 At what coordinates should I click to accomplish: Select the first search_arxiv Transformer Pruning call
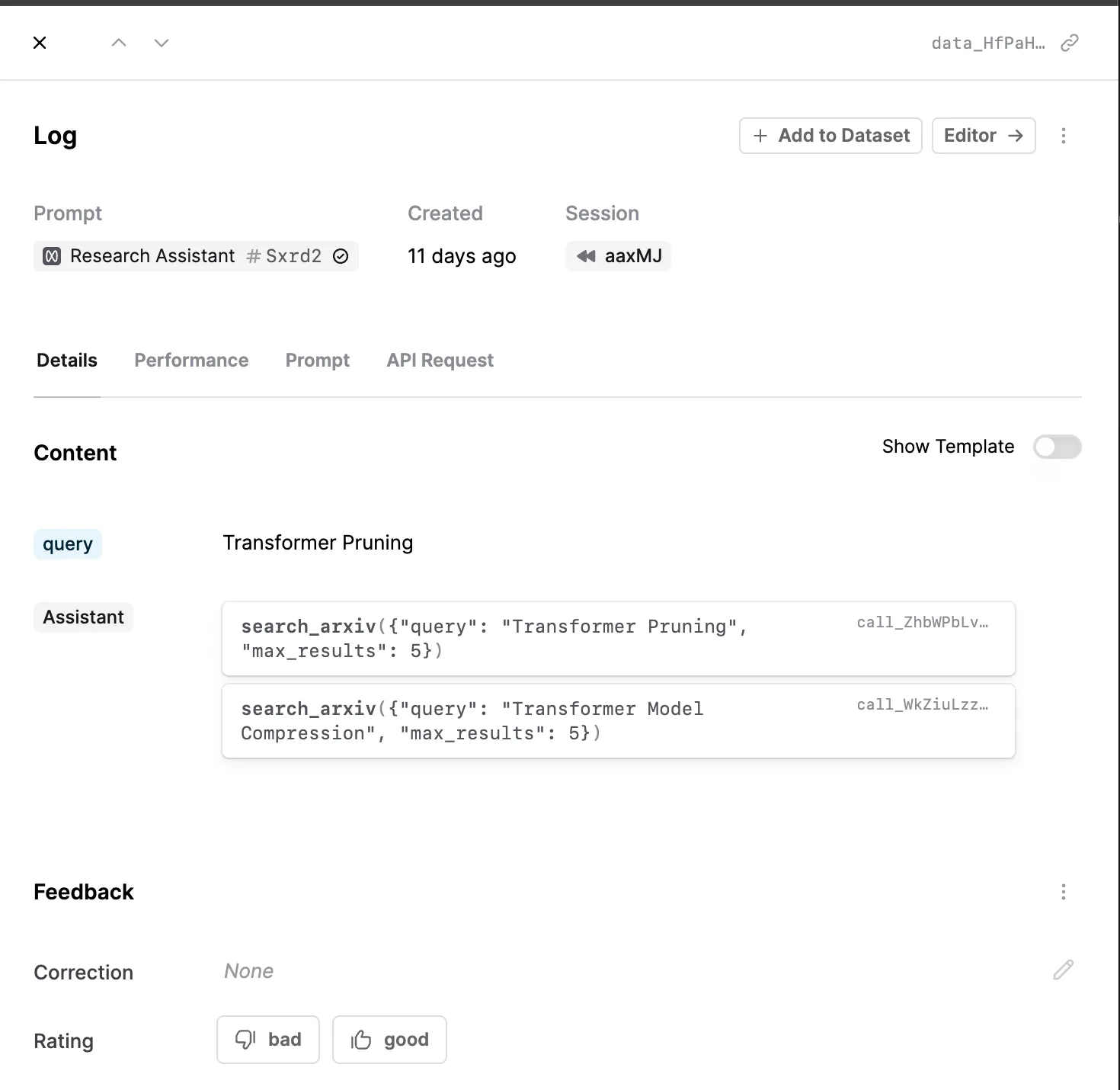tap(618, 639)
